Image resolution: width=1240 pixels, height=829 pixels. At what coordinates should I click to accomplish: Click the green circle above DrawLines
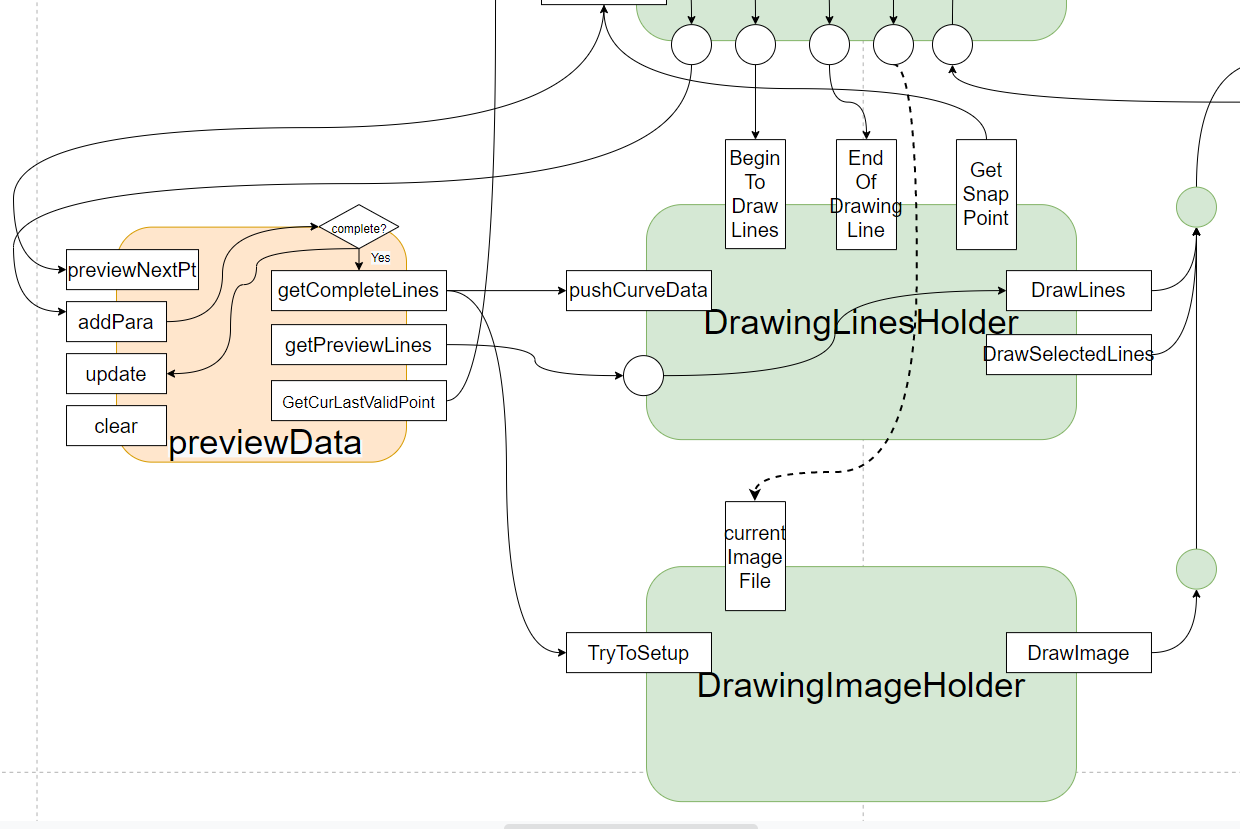(1196, 207)
